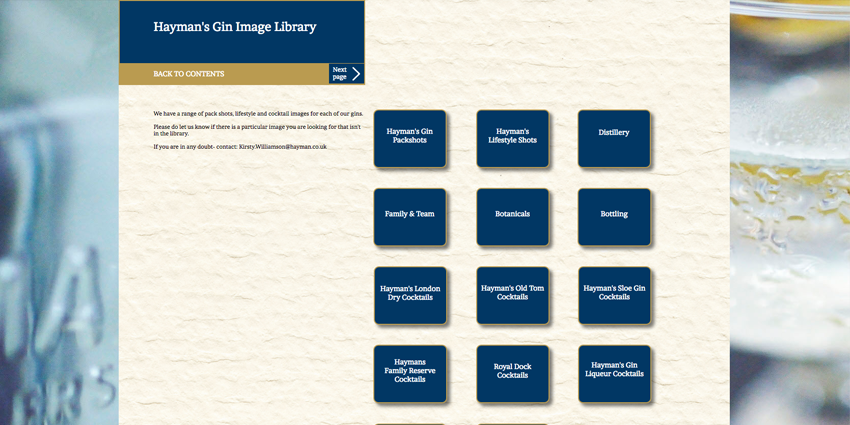Click the 'Please do let us know' paragraph
The width and height of the screenshot is (850, 425).
(x=257, y=130)
